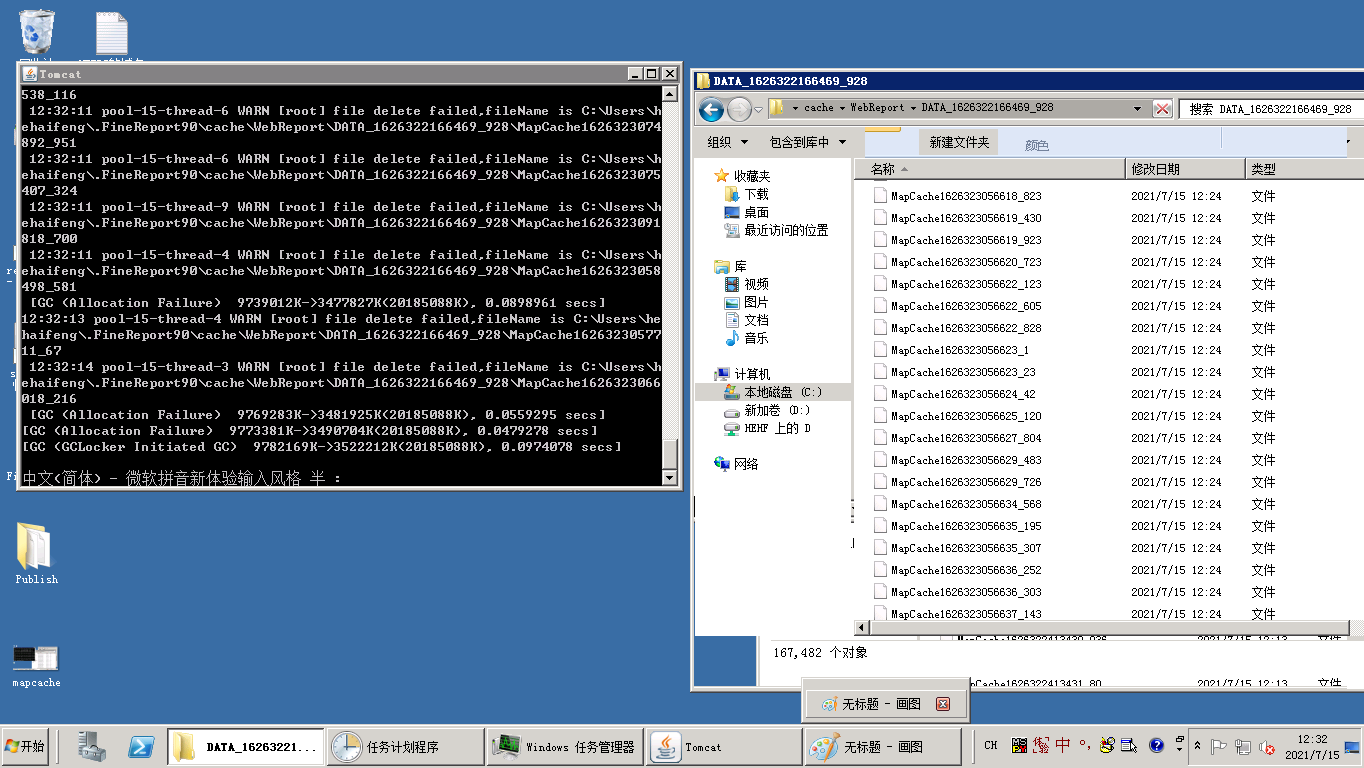Image resolution: width=1364 pixels, height=768 pixels.
Task: Switch to 任务计划程序 in taskbar
Action: point(404,747)
